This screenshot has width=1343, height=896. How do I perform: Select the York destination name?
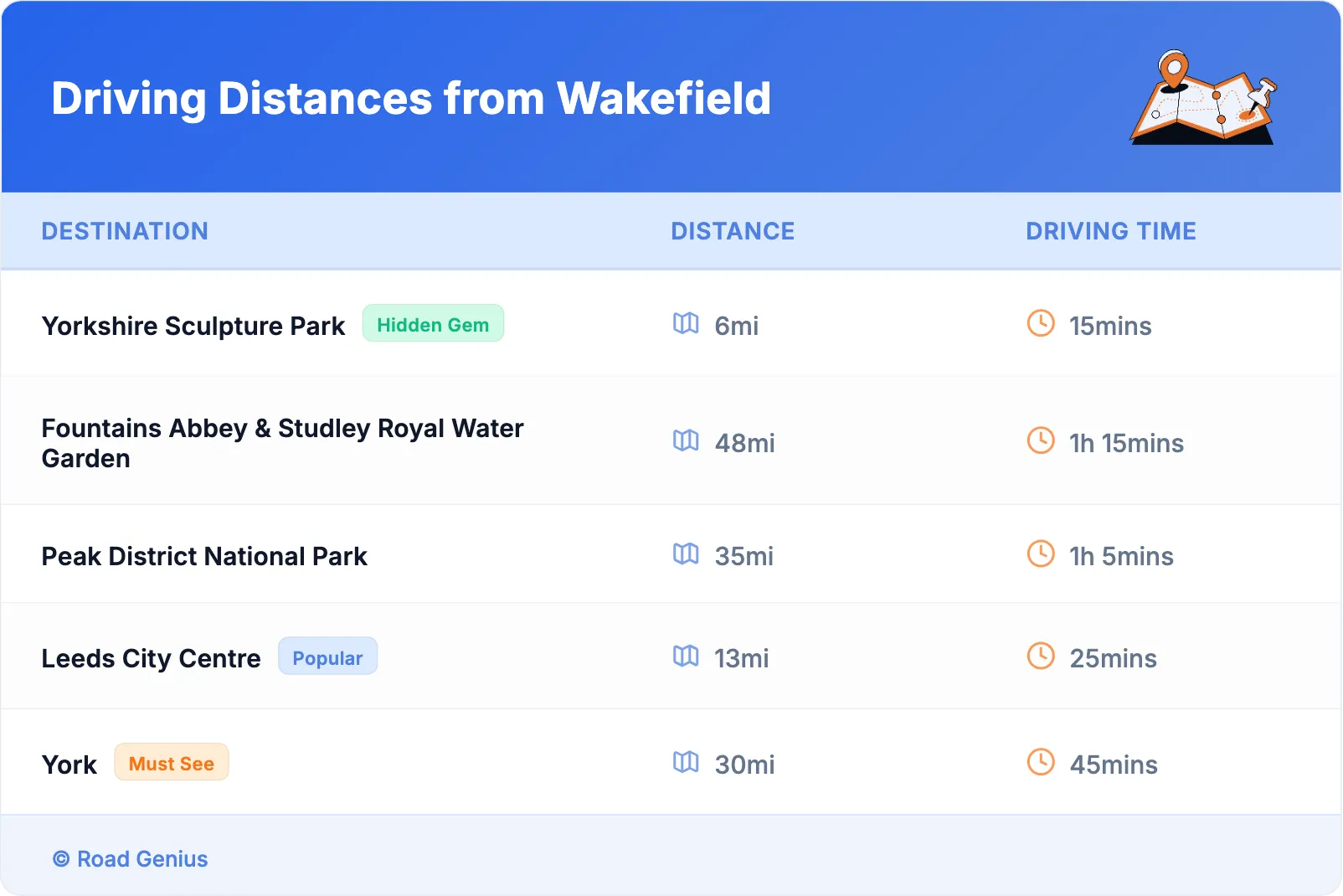tap(69, 765)
